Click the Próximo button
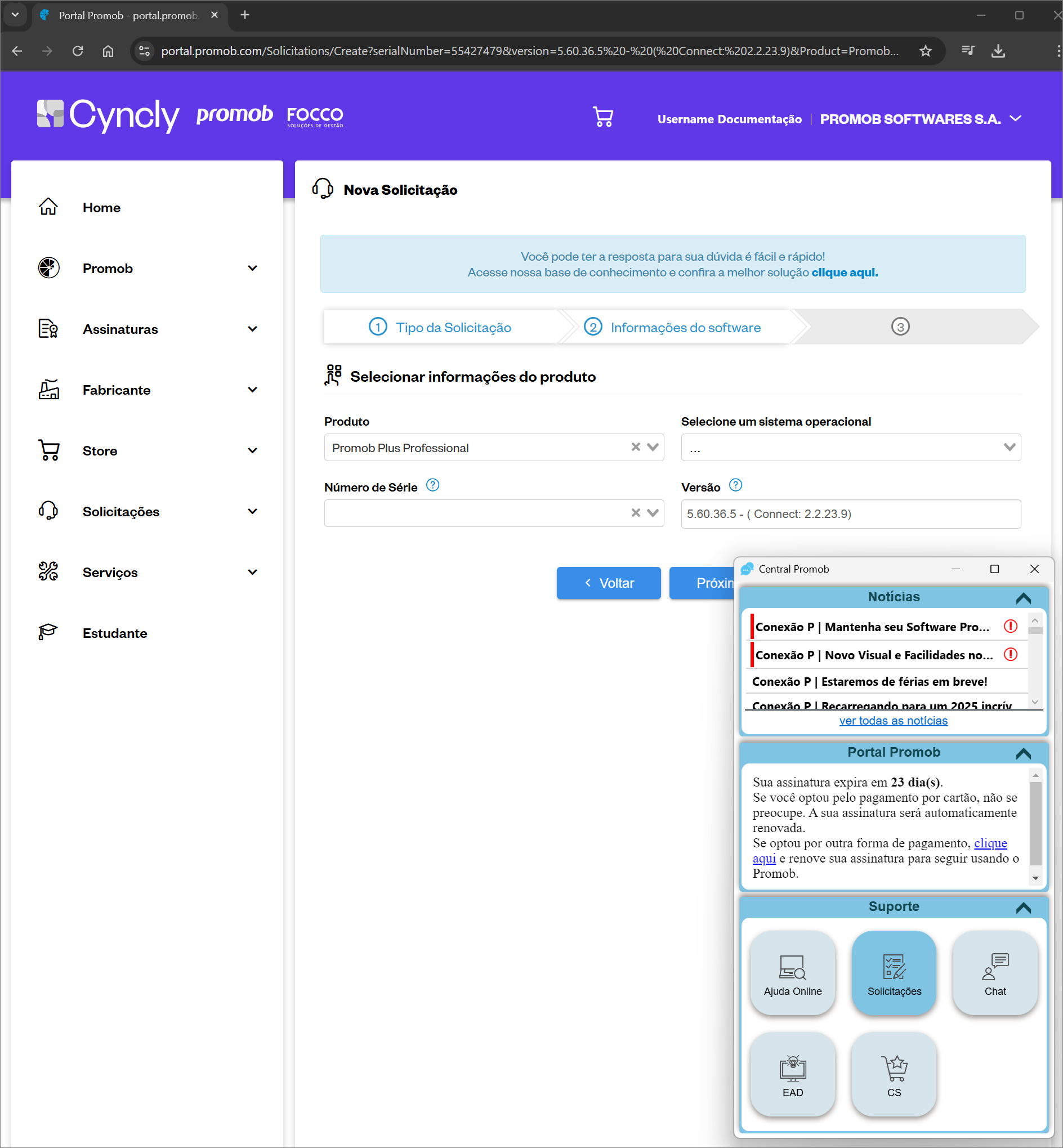Screen dimensions: 1063x1148 (x=702, y=583)
